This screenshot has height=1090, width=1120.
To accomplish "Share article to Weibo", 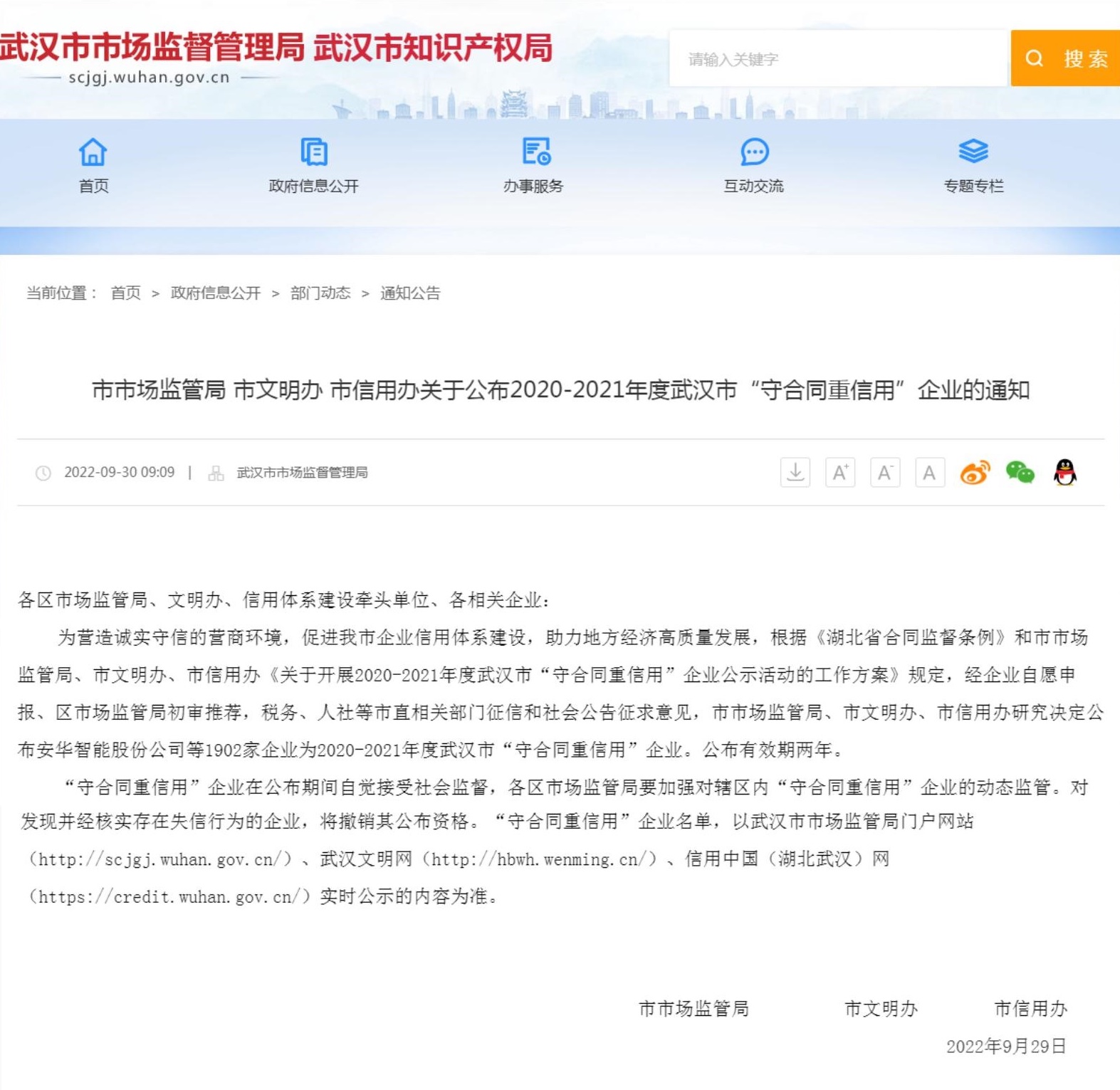I will pos(975,473).
